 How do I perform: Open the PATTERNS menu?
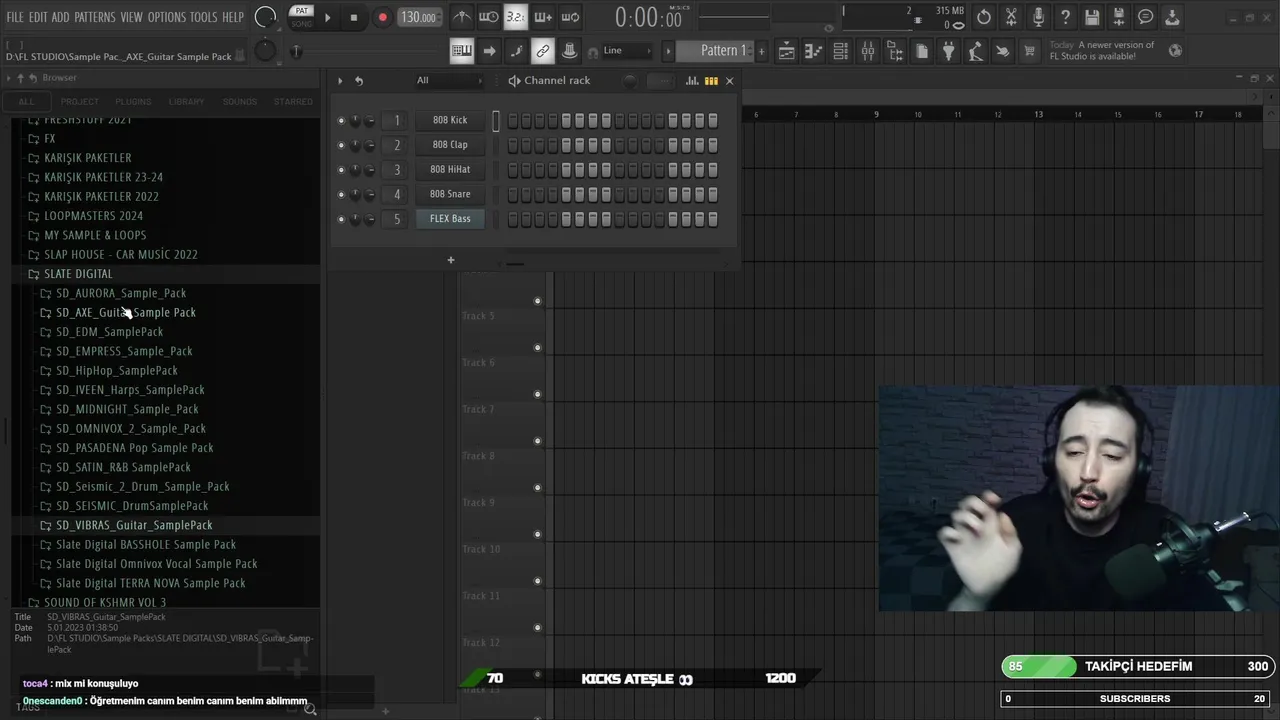click(x=95, y=17)
